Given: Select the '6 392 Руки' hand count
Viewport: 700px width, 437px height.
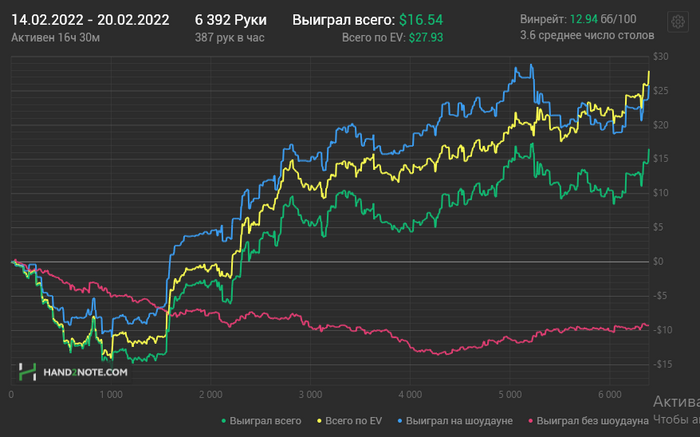Looking at the screenshot, I should 231,20.
